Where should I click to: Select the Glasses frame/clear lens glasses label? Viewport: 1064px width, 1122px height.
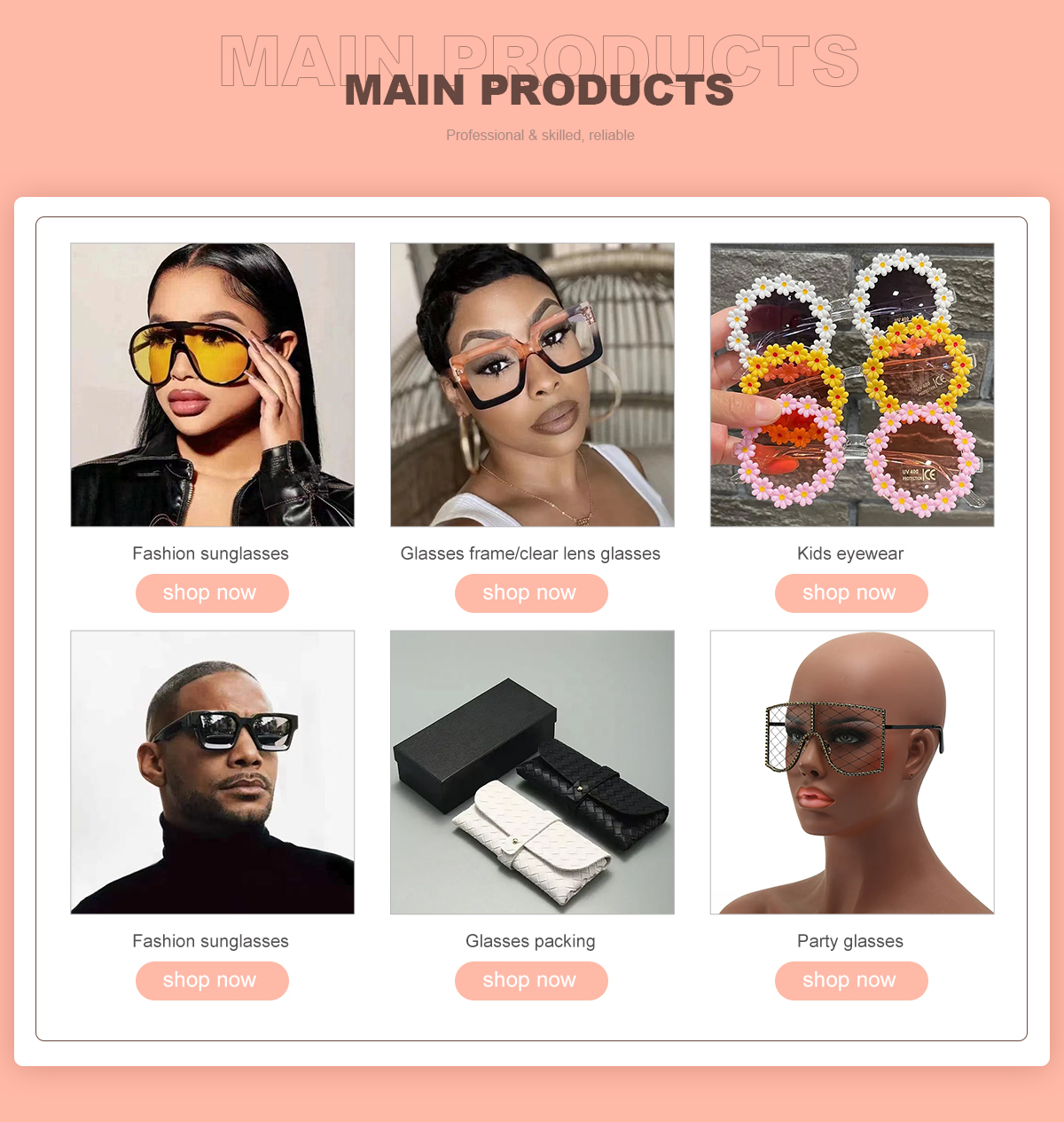tap(530, 553)
